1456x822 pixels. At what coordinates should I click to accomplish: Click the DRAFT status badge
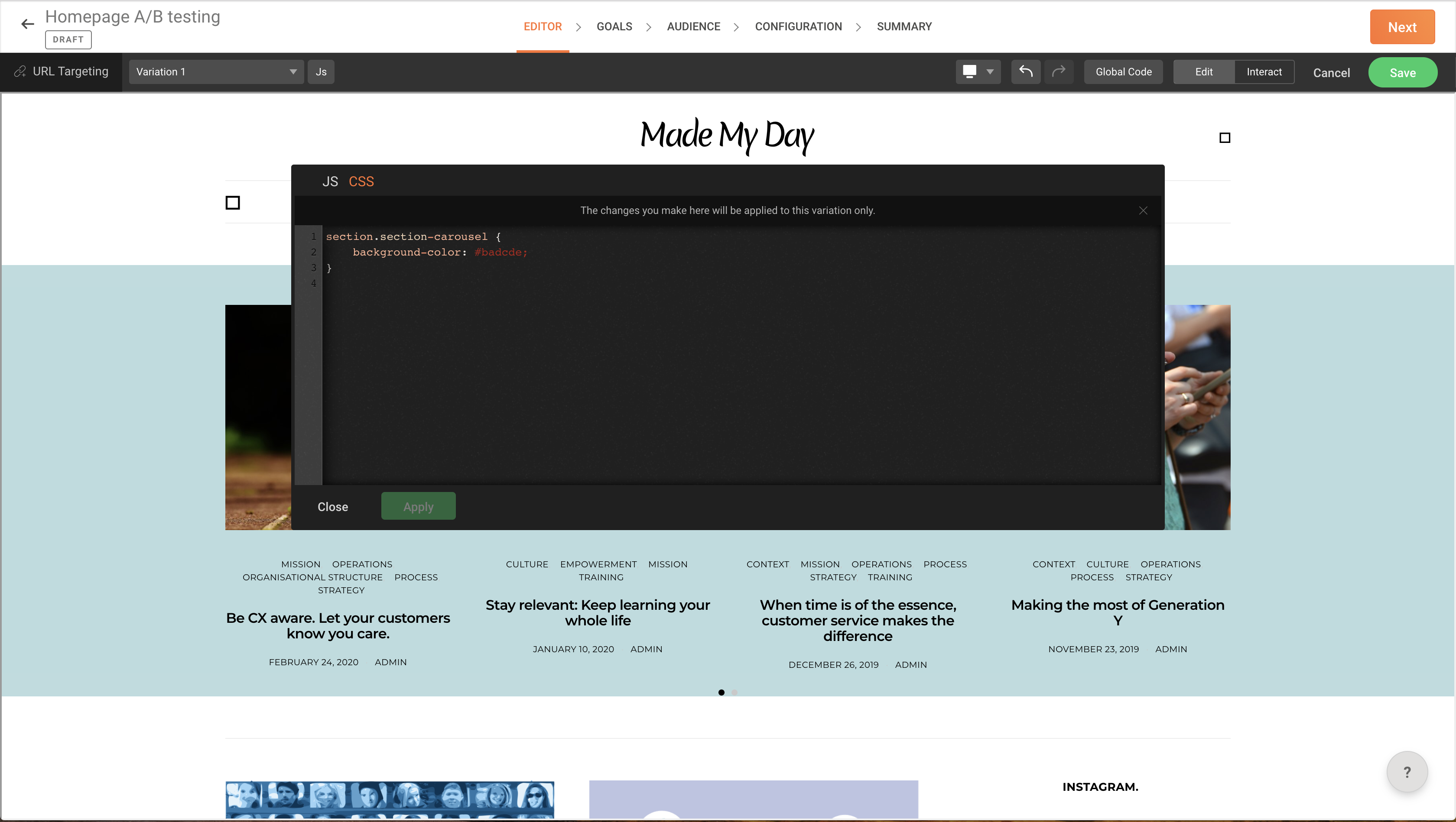68,39
